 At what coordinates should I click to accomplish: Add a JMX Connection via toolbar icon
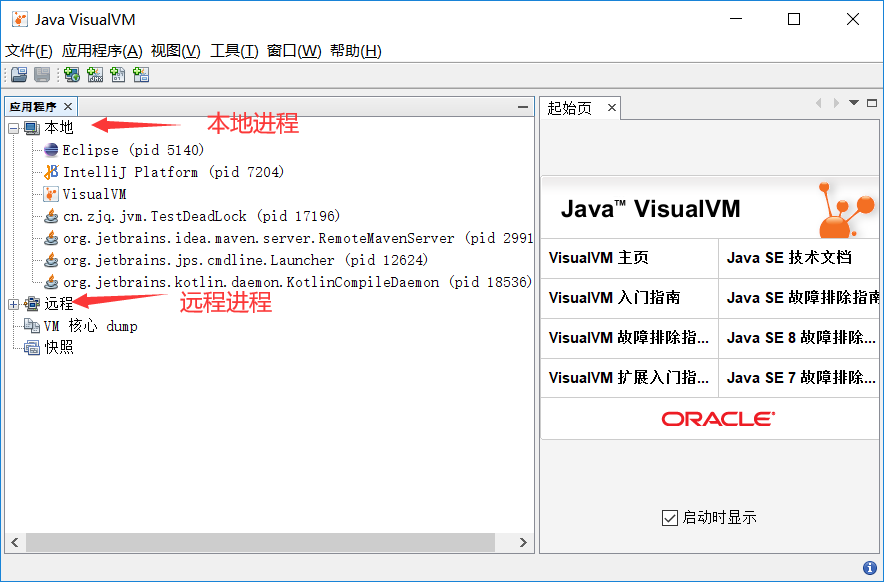pos(95,74)
